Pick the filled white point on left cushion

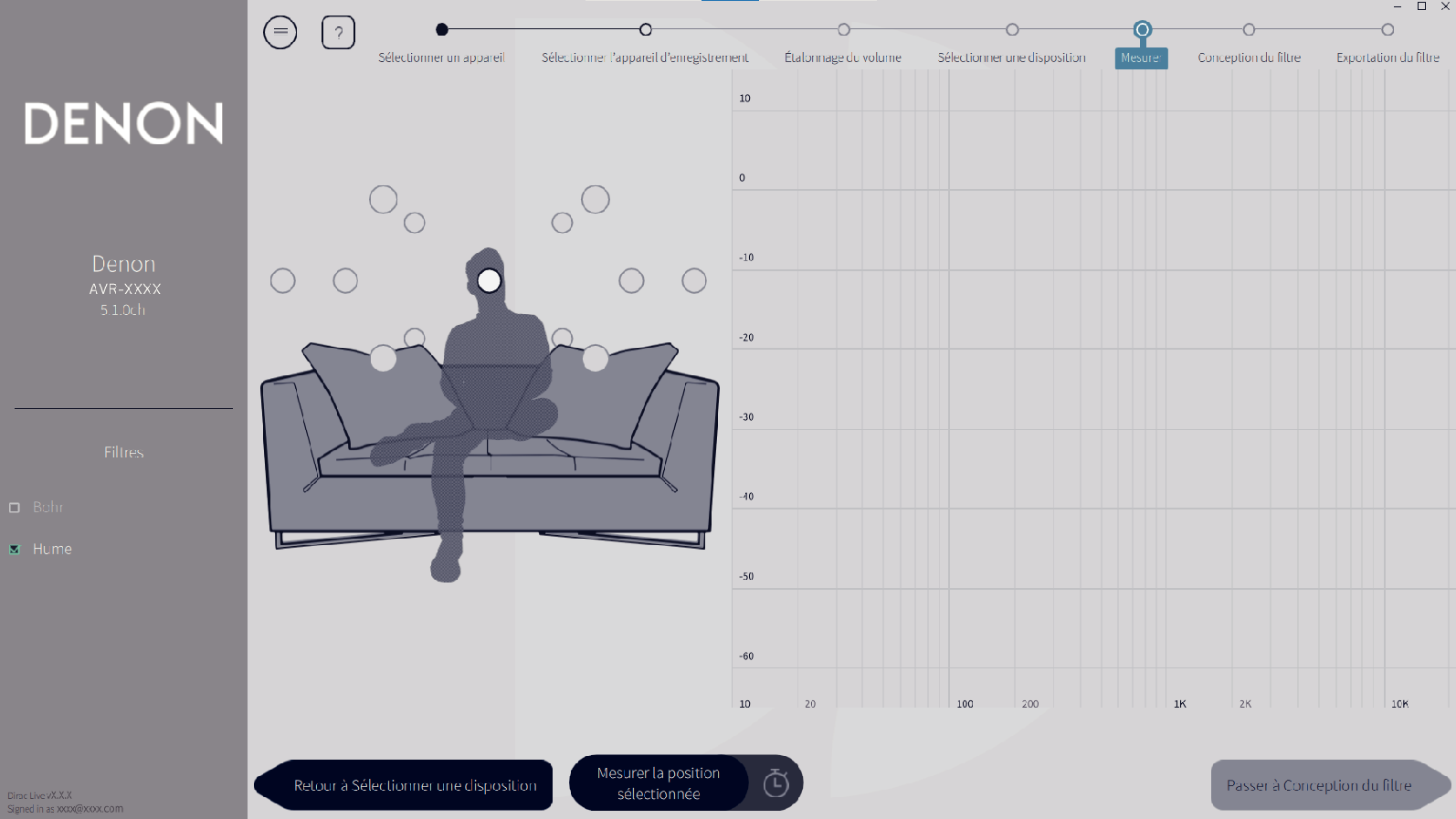coord(384,358)
